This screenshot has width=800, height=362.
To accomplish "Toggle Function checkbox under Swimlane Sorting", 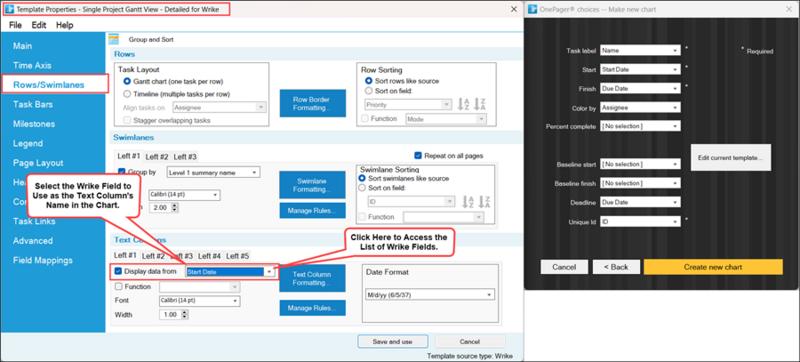I will click(x=362, y=217).
